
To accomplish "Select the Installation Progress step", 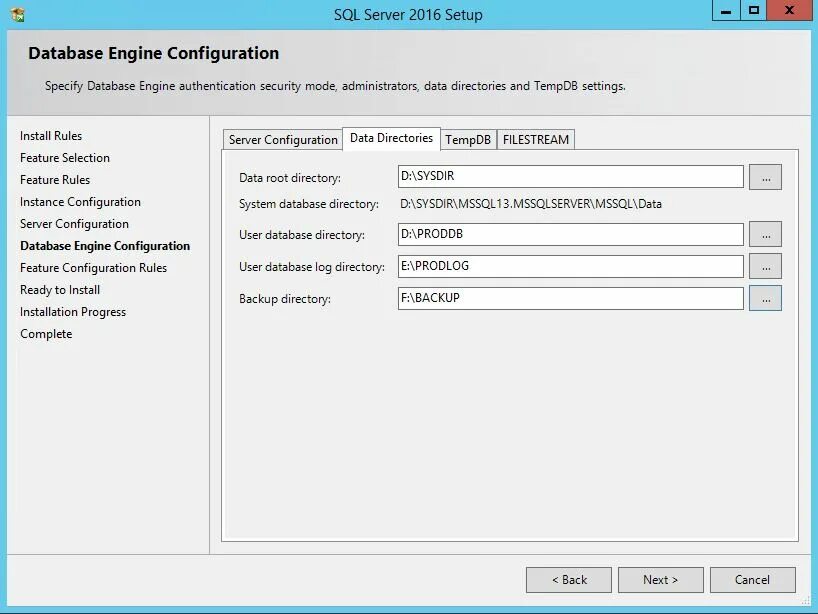I will pos(73,312).
